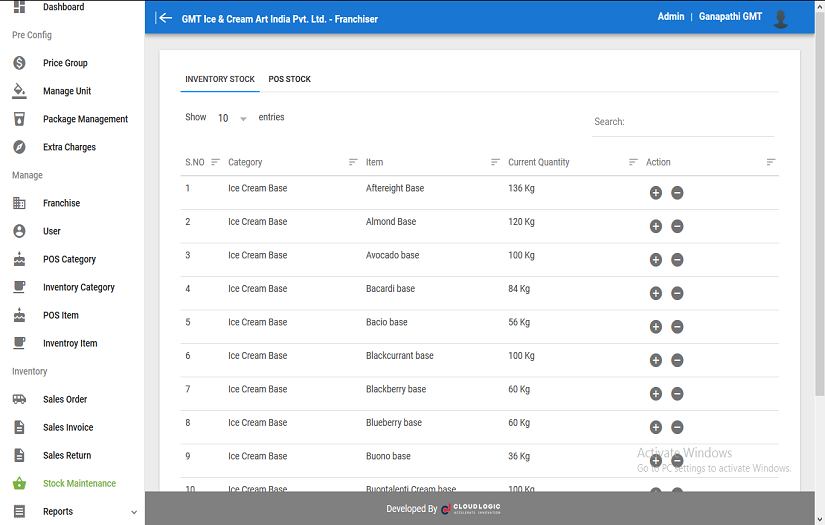Reduce stock for Avocado base
Viewport: 825px width, 525px height.
click(677, 260)
